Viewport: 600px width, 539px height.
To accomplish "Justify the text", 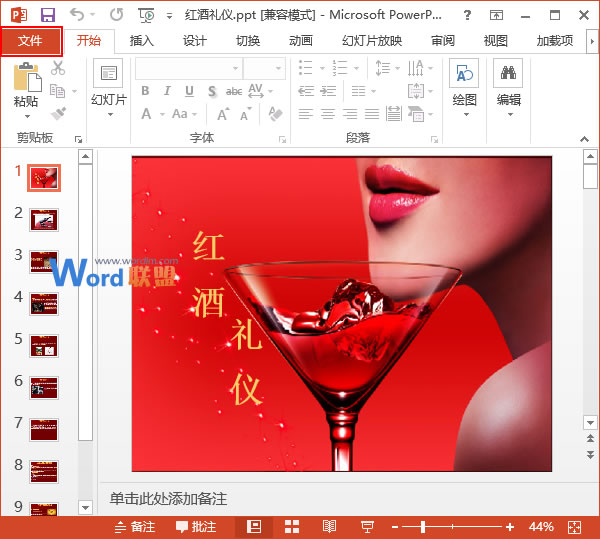I will pyautogui.click(x=372, y=114).
